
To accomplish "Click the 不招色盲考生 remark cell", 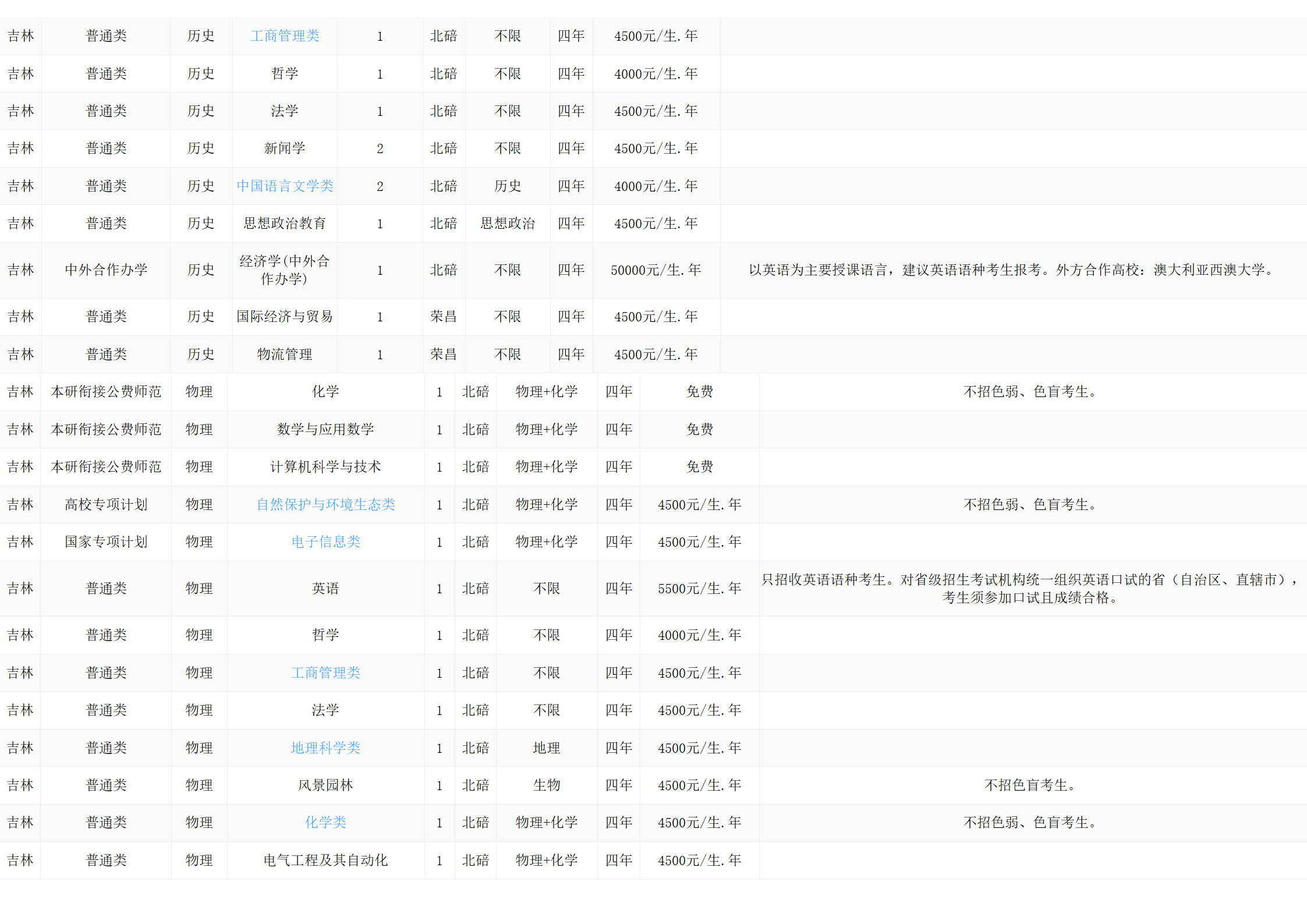I will click(1029, 785).
